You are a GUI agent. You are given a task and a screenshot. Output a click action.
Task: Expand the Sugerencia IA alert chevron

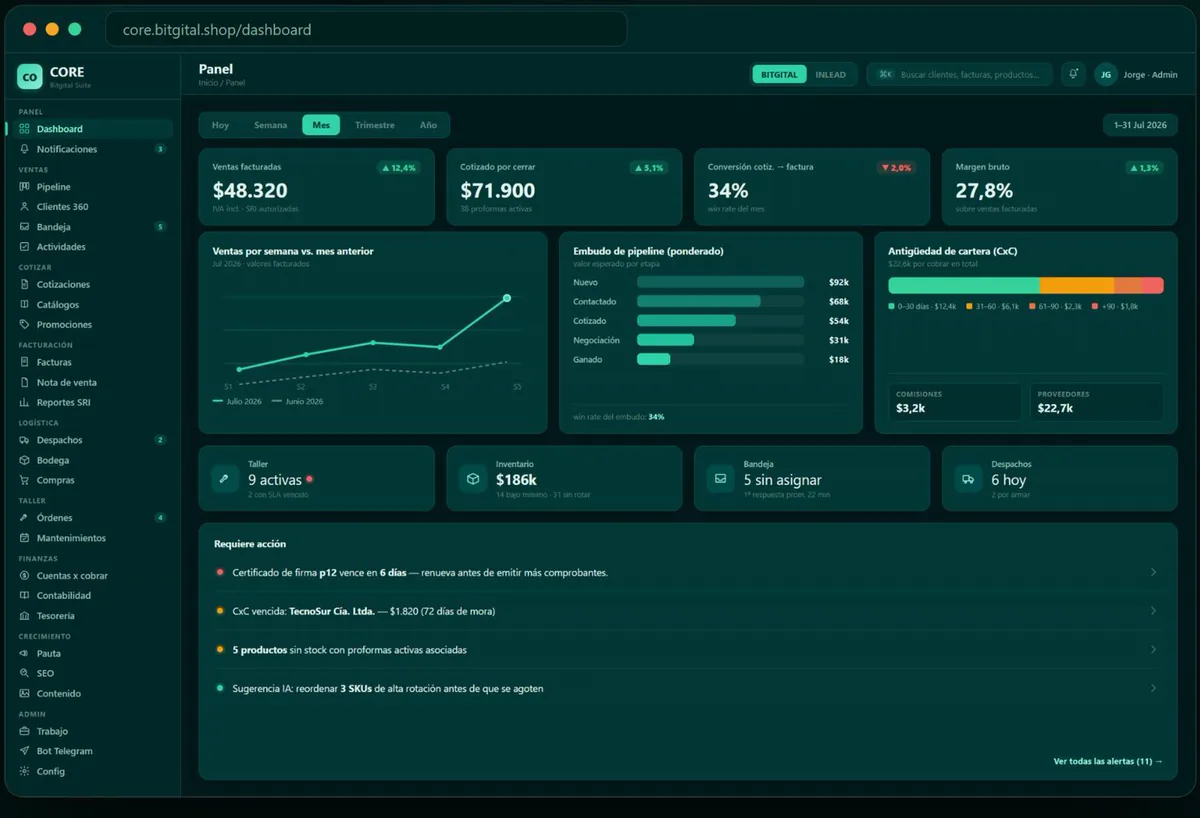(1154, 689)
